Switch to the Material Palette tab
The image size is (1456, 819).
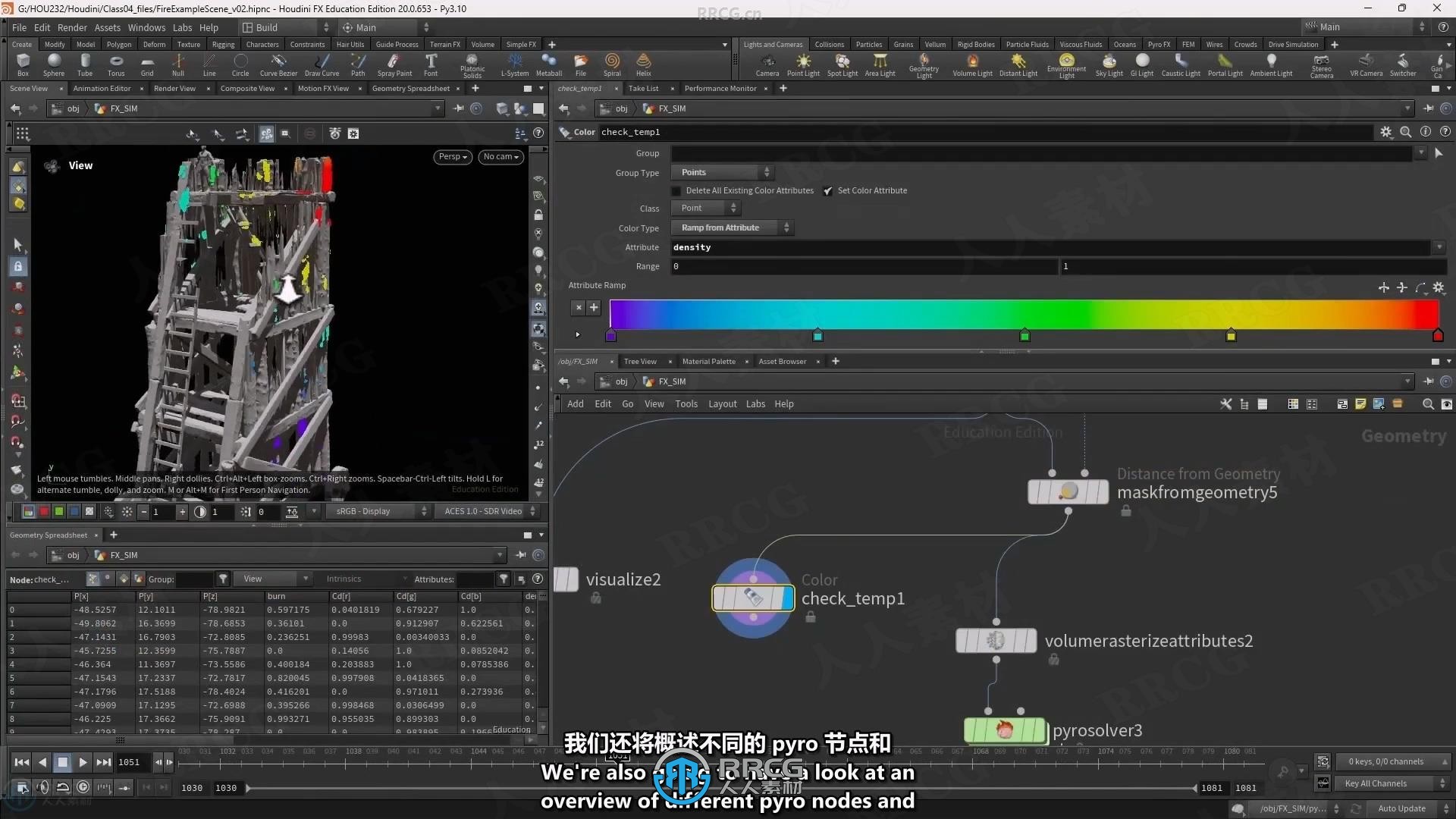708,362
